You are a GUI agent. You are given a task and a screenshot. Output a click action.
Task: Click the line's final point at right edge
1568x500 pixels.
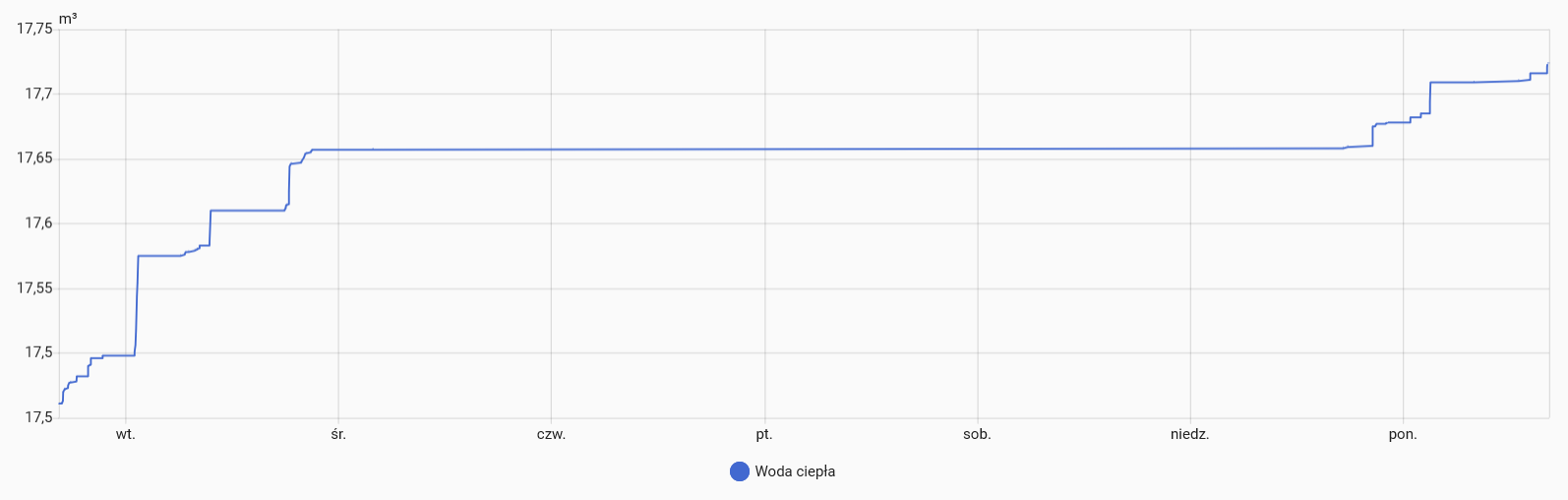[x=1547, y=66]
